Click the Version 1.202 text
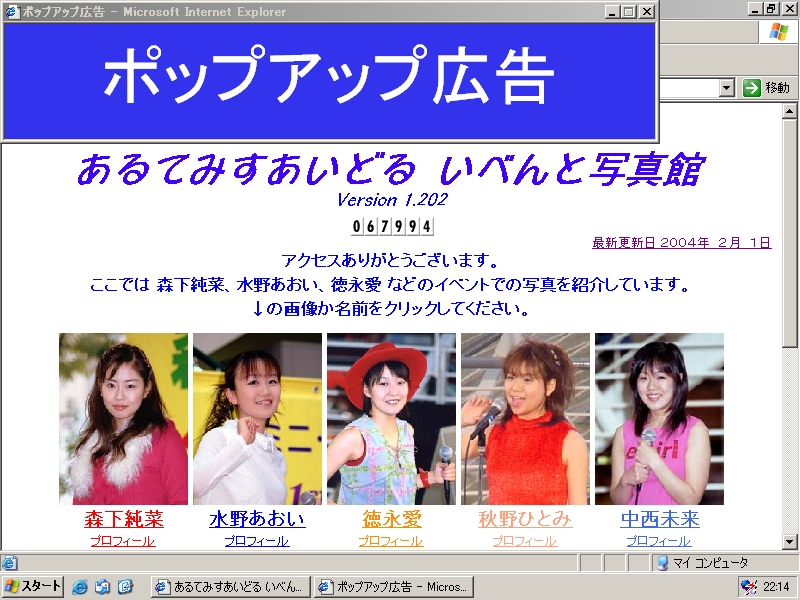Image resolution: width=800 pixels, height=600 pixels. [x=392, y=199]
